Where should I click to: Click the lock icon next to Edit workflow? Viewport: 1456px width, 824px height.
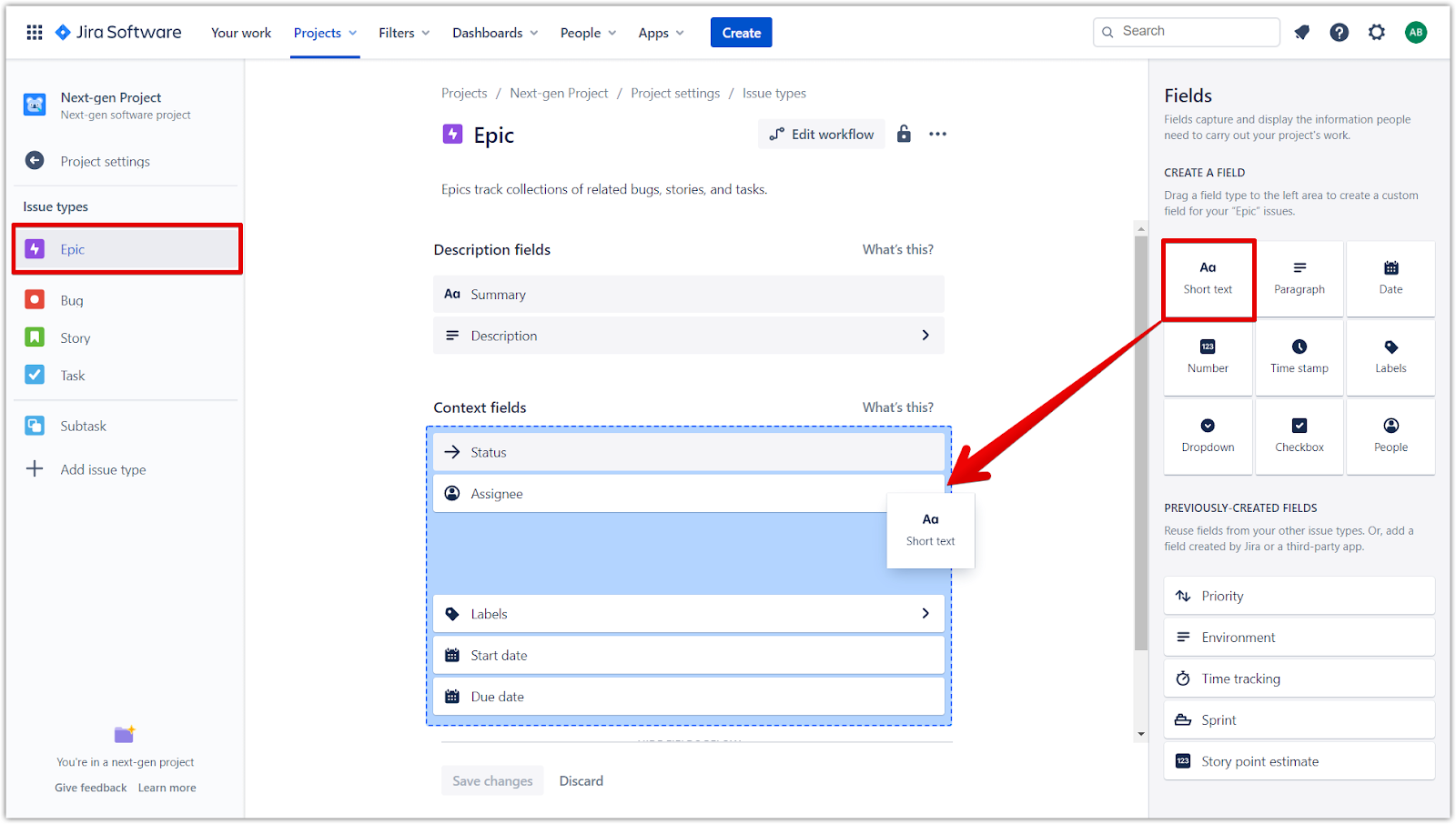click(x=904, y=134)
